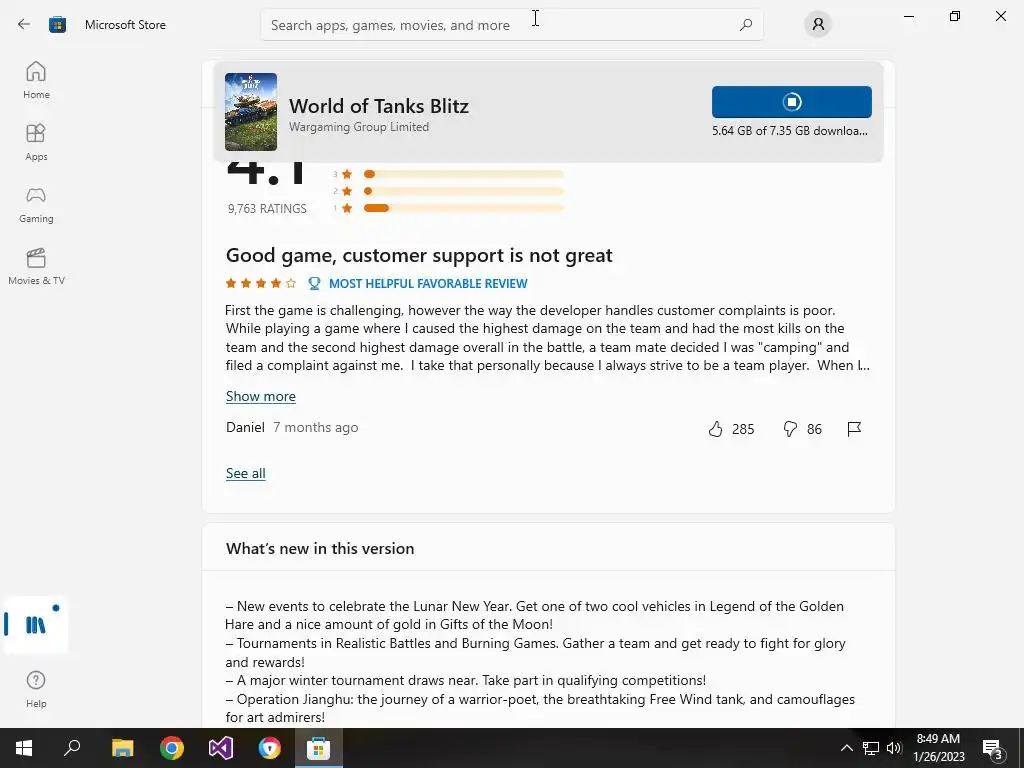Open Windows taskbar search

[x=72, y=748]
